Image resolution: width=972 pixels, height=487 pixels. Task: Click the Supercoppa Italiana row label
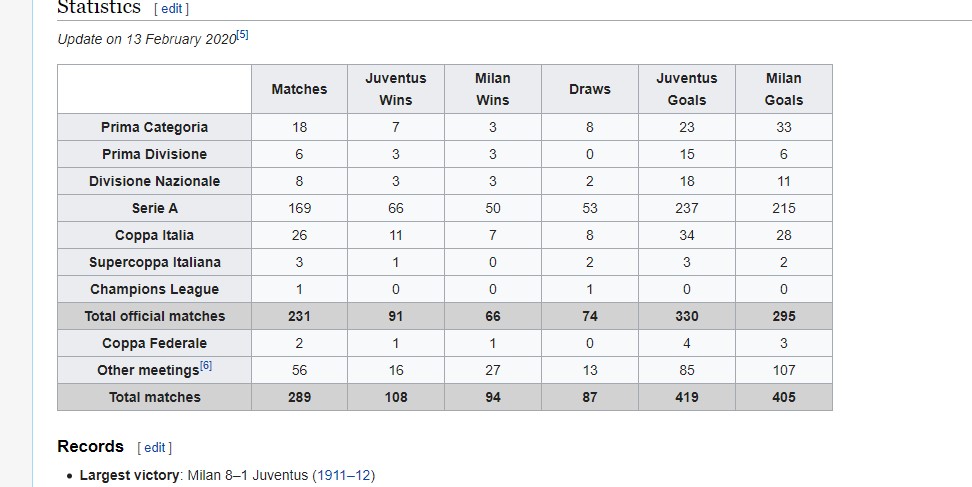[x=154, y=262]
